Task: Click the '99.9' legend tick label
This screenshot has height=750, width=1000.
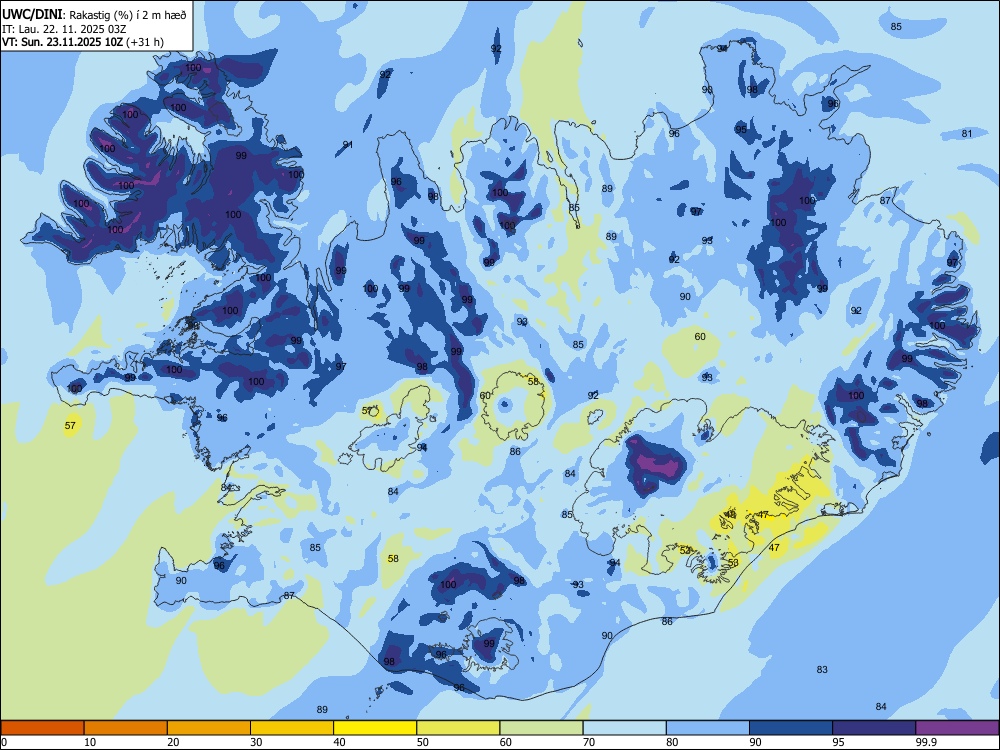Action: [x=925, y=742]
